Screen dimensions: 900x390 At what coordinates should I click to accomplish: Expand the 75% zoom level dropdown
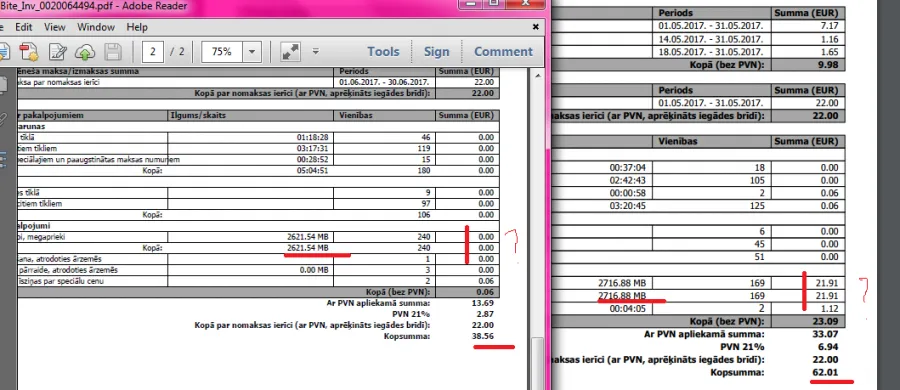click(x=251, y=52)
